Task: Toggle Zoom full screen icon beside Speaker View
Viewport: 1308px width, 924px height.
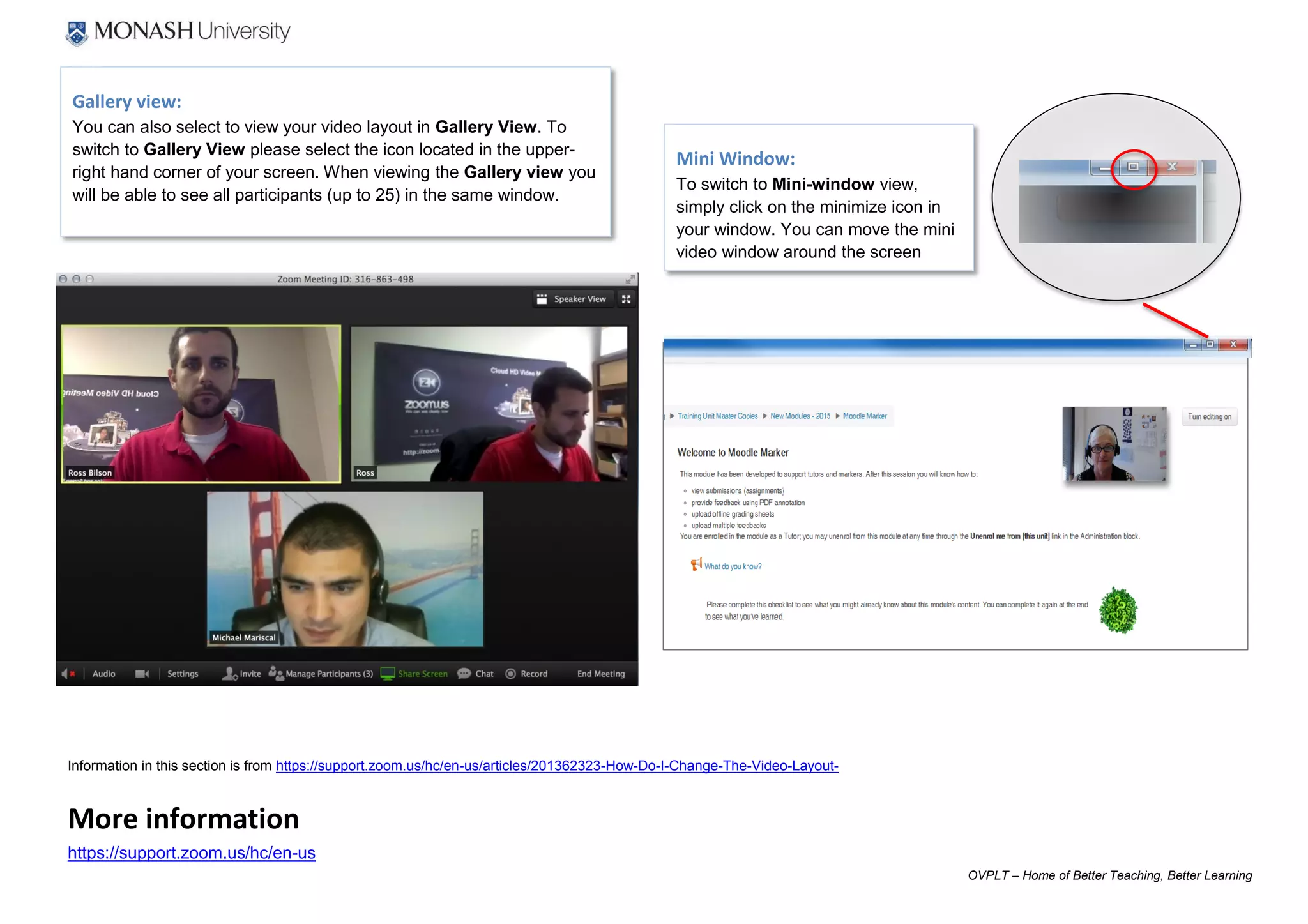Action: point(626,299)
